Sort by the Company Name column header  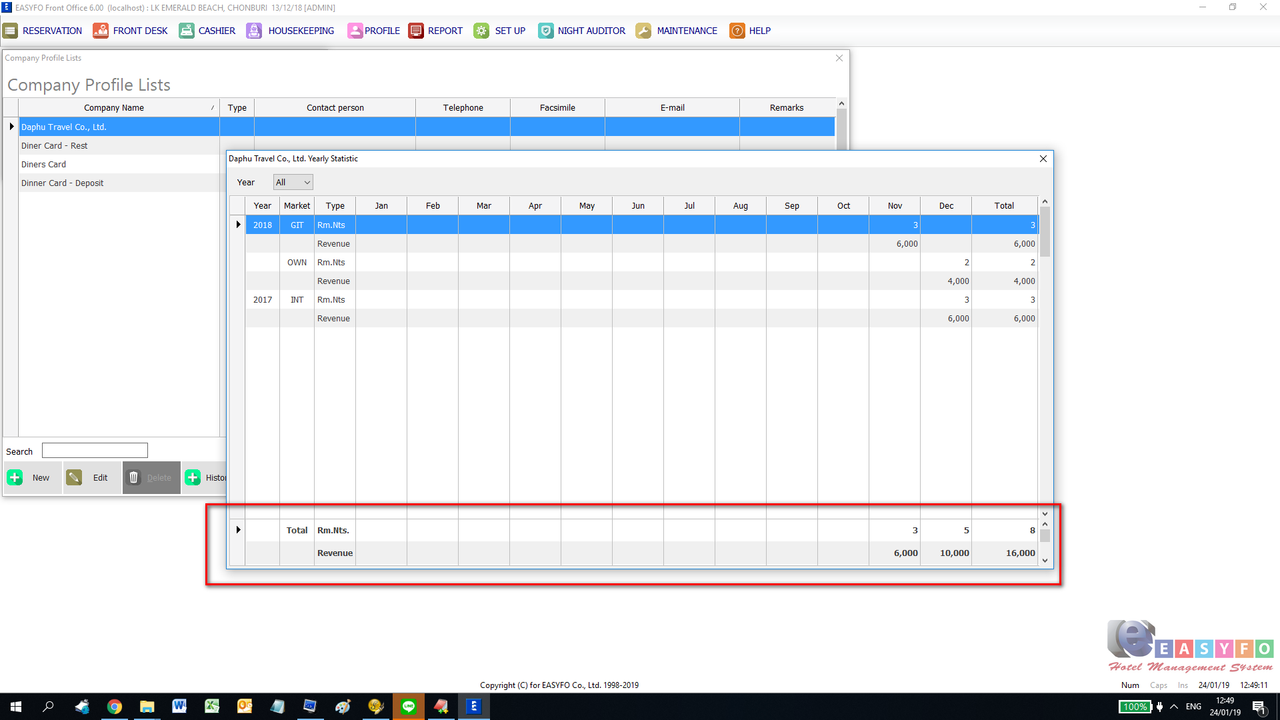[x=119, y=108]
